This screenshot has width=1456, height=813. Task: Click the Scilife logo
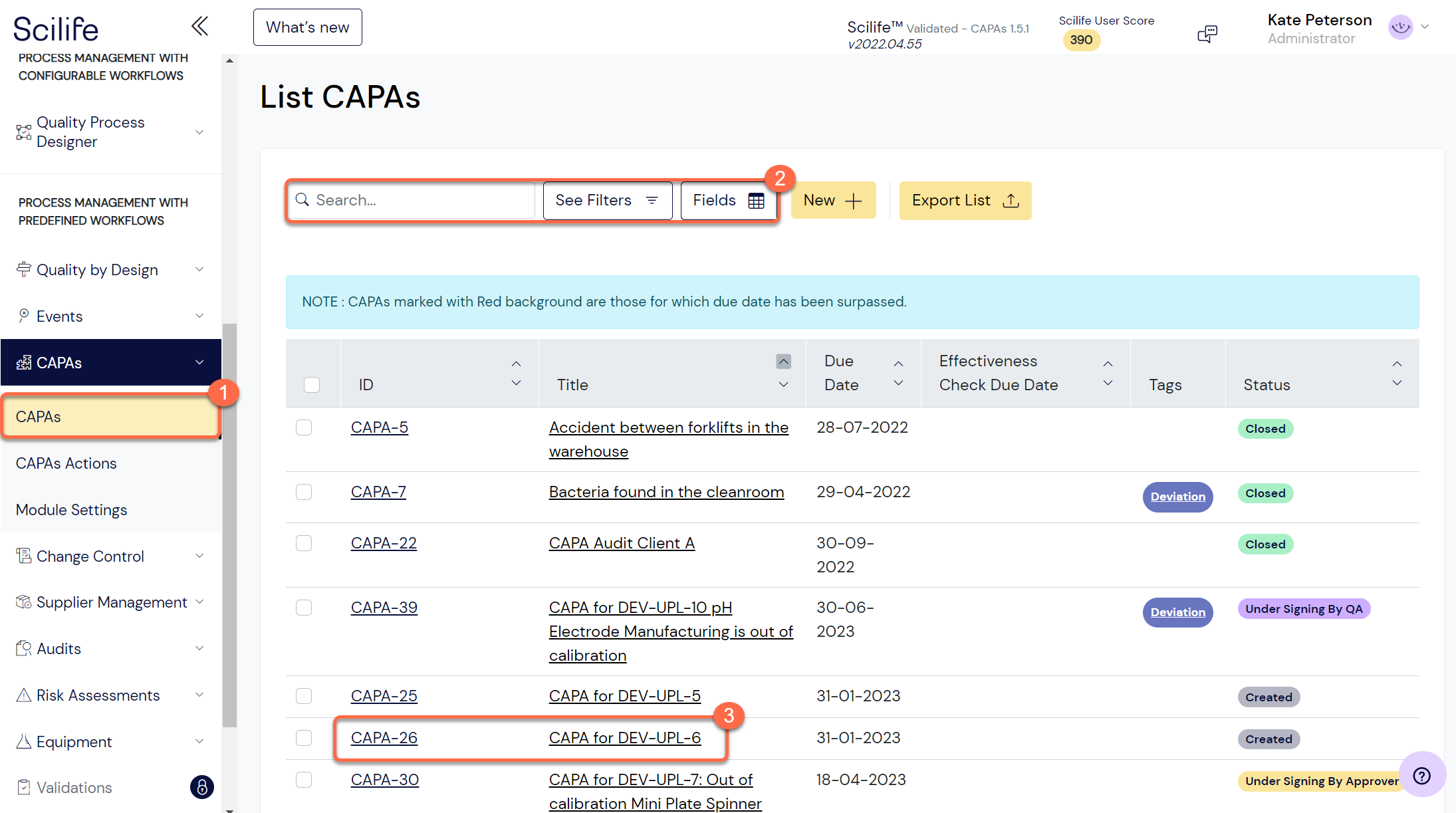click(56, 29)
